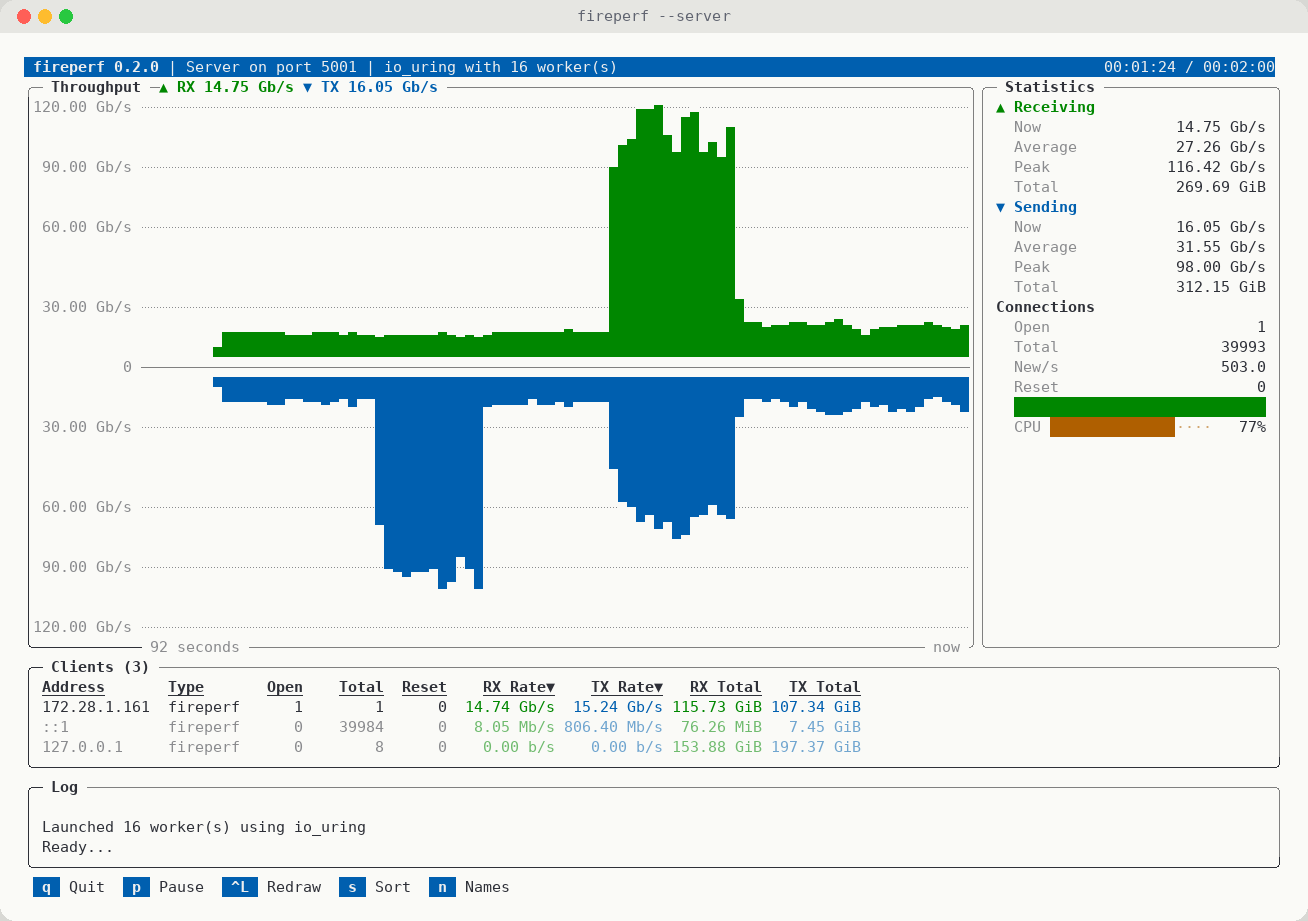Sort clients by TX Rate column
This screenshot has height=921, width=1308.
pos(627,687)
